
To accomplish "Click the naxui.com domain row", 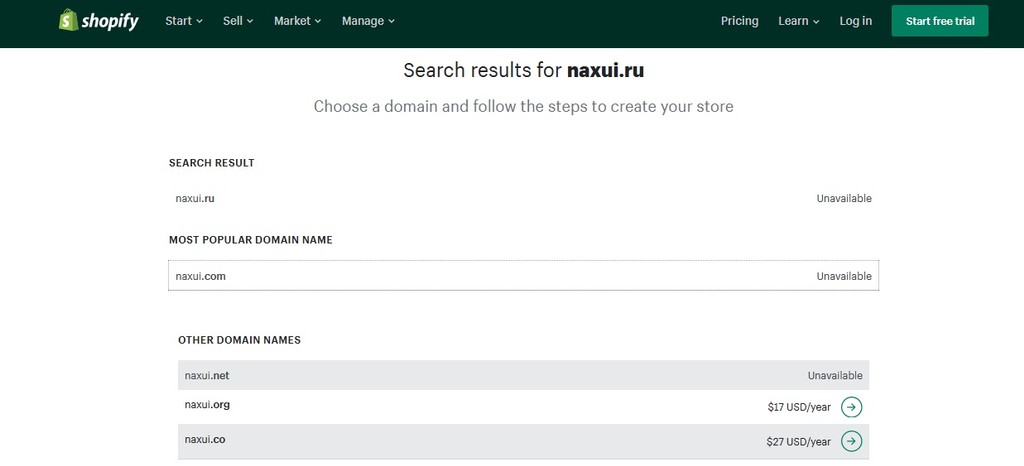I will pos(523,276).
